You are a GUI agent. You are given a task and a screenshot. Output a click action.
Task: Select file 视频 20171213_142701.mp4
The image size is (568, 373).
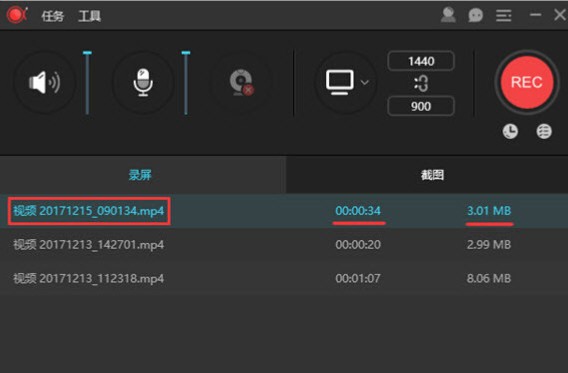pyautogui.click(x=89, y=245)
